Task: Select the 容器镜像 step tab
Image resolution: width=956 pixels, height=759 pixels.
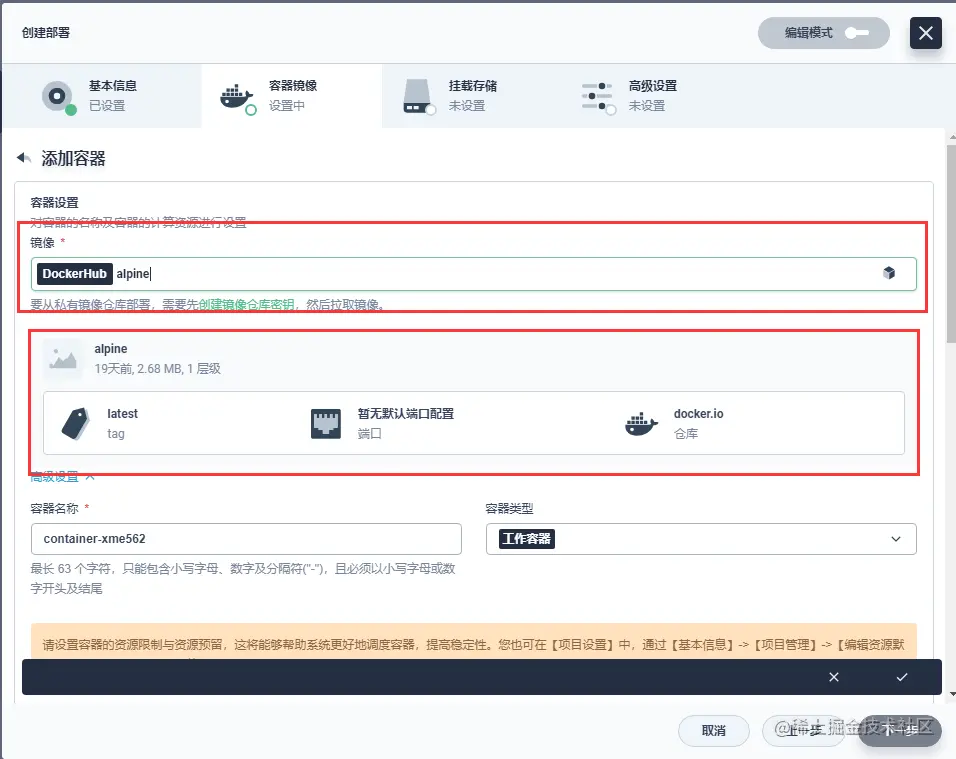Action: [x=291, y=96]
